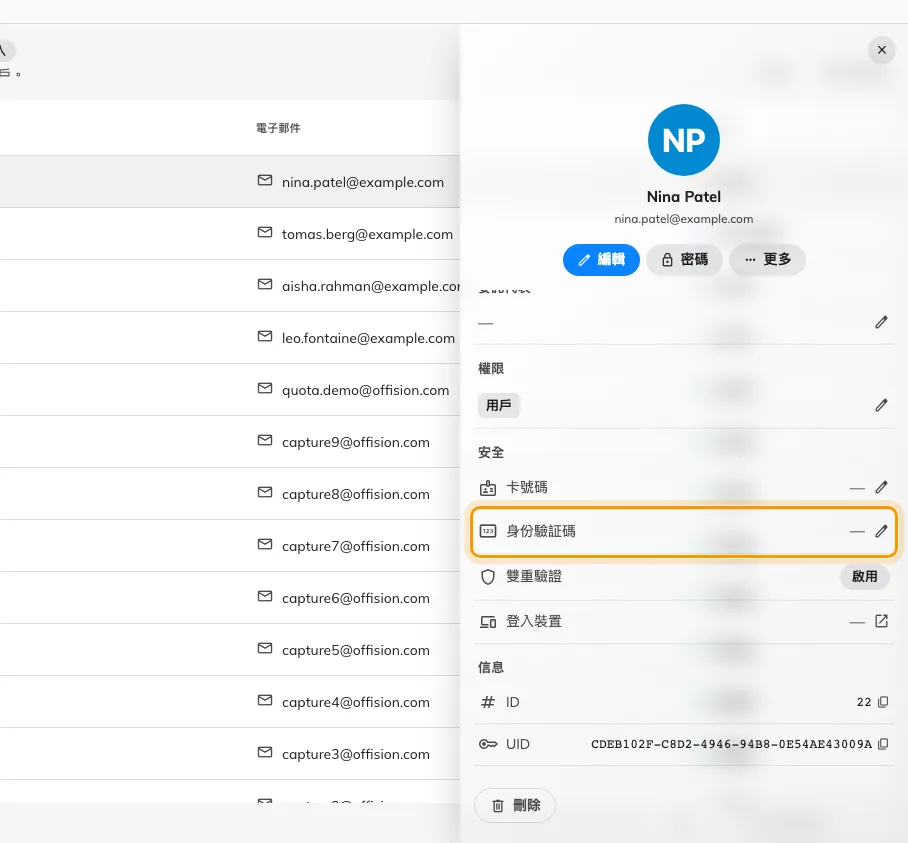Image resolution: width=908 pixels, height=843 pixels.
Task: Click the 電子郵件 column header
Action: click(279, 128)
